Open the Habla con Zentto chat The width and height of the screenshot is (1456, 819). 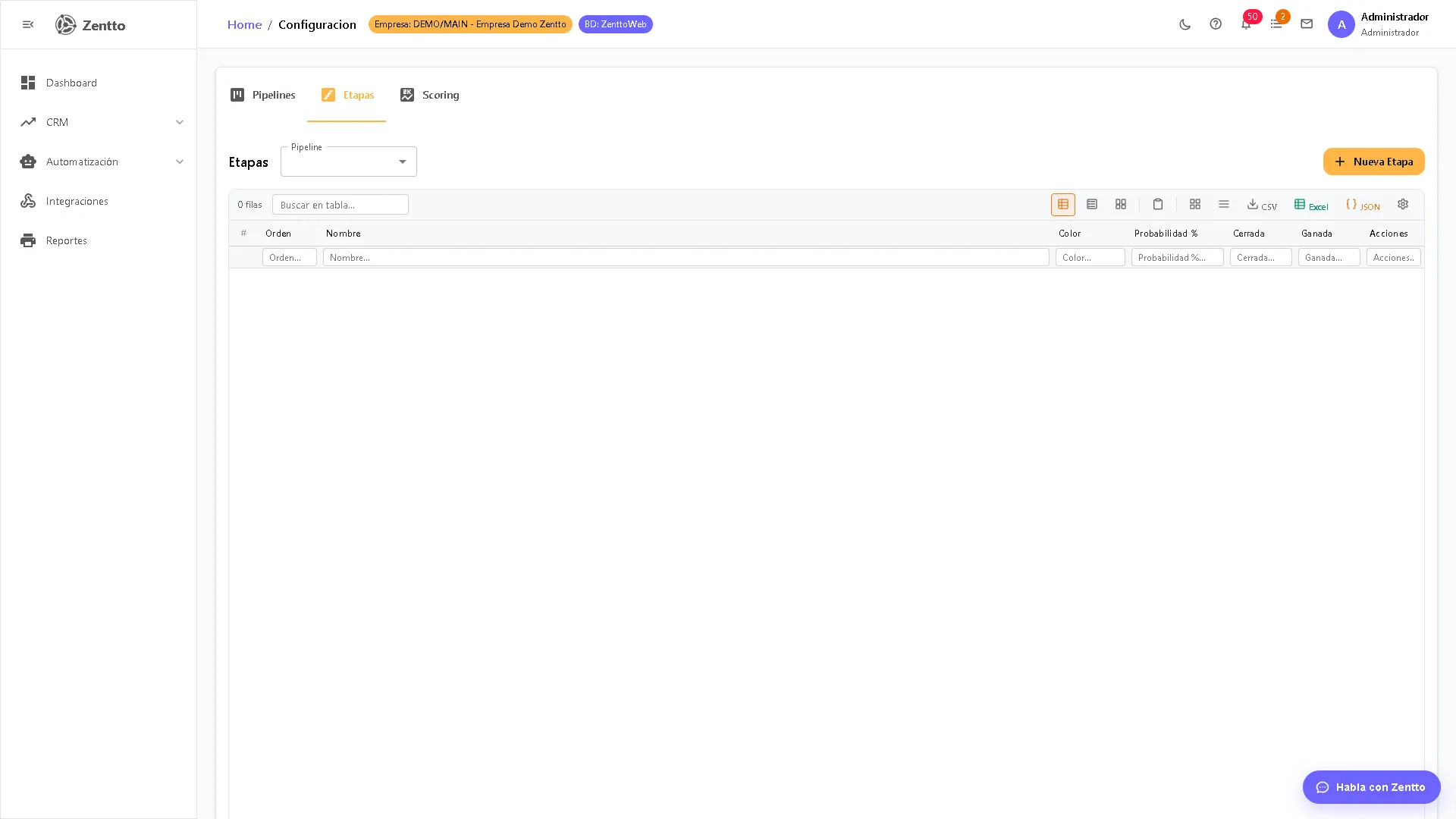(x=1372, y=787)
